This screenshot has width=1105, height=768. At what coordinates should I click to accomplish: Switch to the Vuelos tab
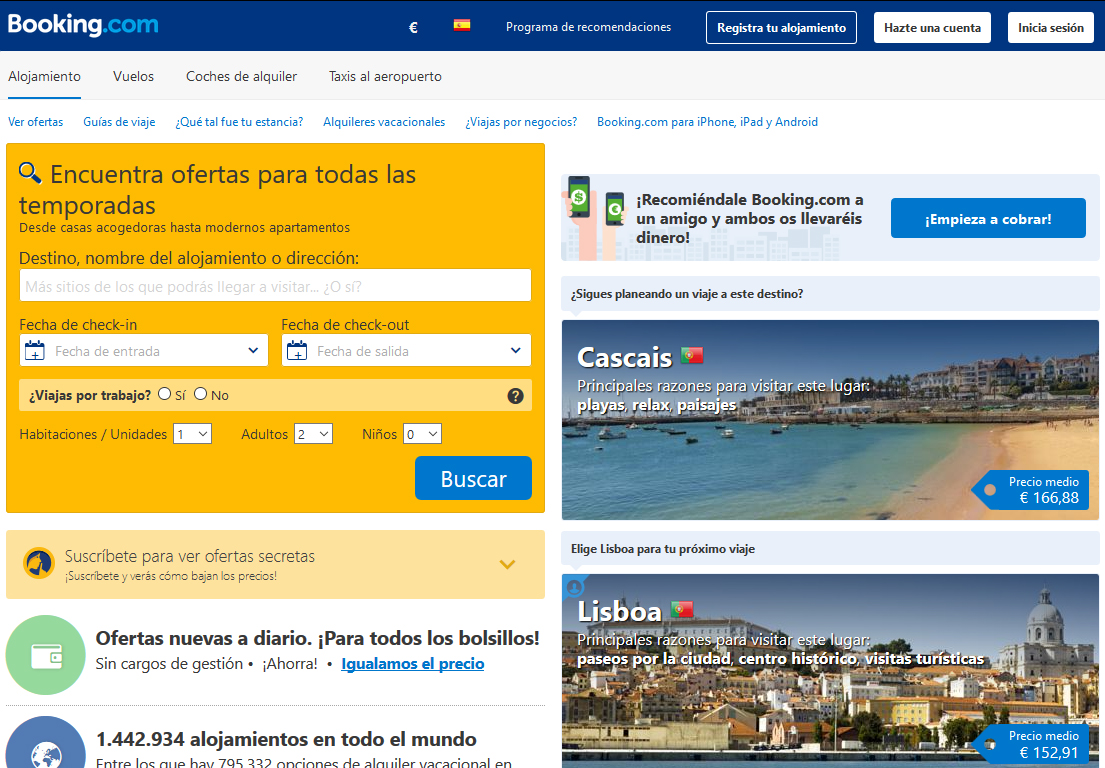click(133, 76)
